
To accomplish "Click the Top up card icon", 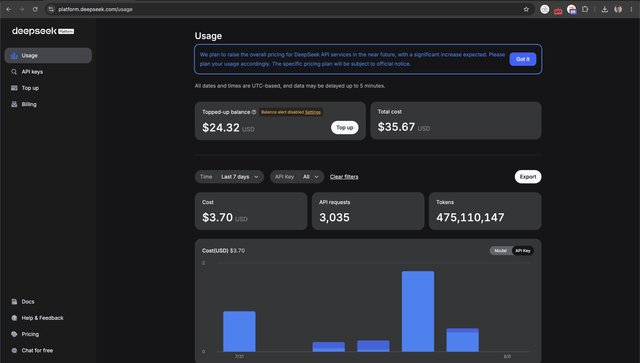I will (x=14, y=88).
